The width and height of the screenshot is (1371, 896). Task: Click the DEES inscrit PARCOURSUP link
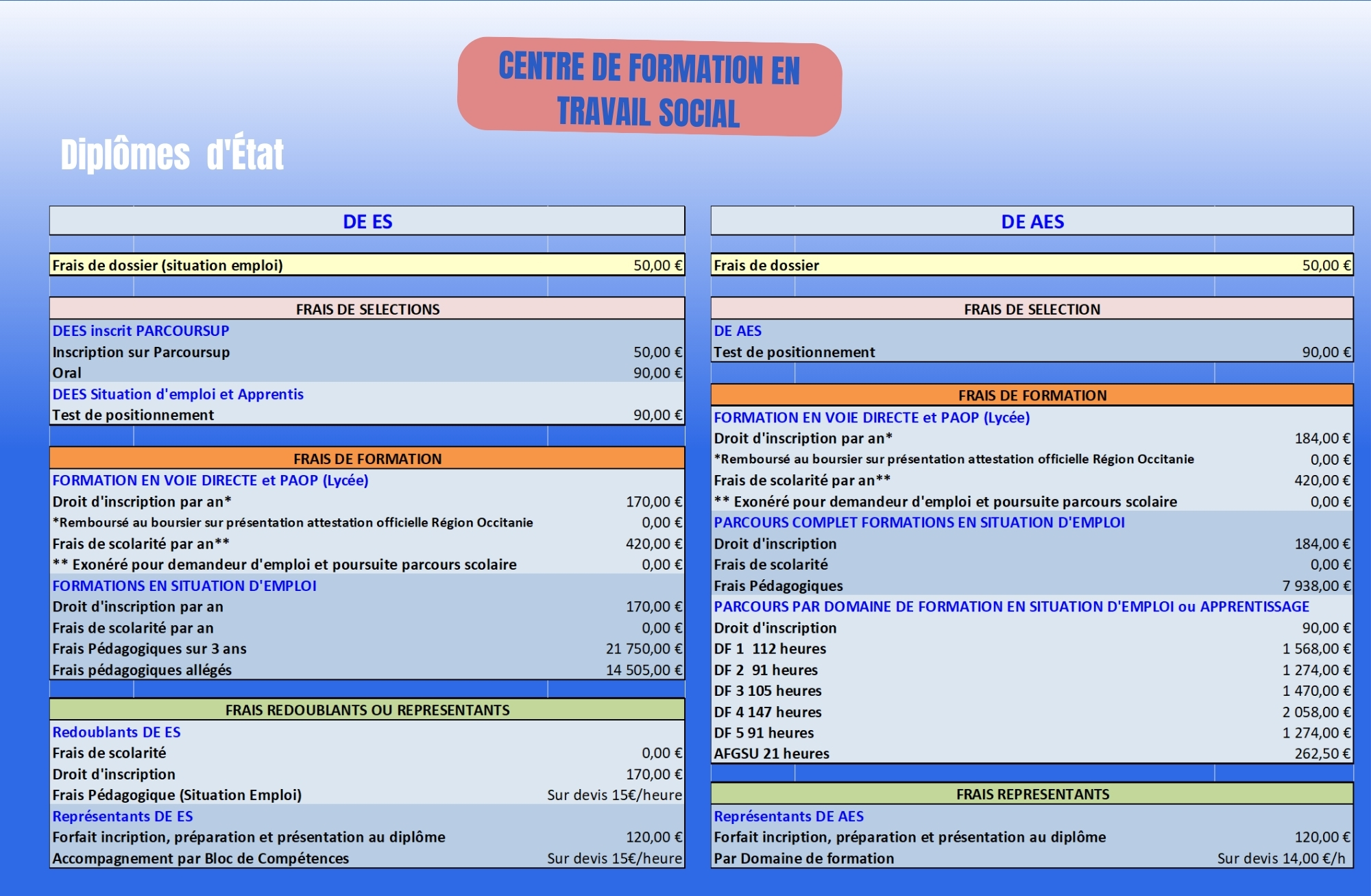point(141,330)
